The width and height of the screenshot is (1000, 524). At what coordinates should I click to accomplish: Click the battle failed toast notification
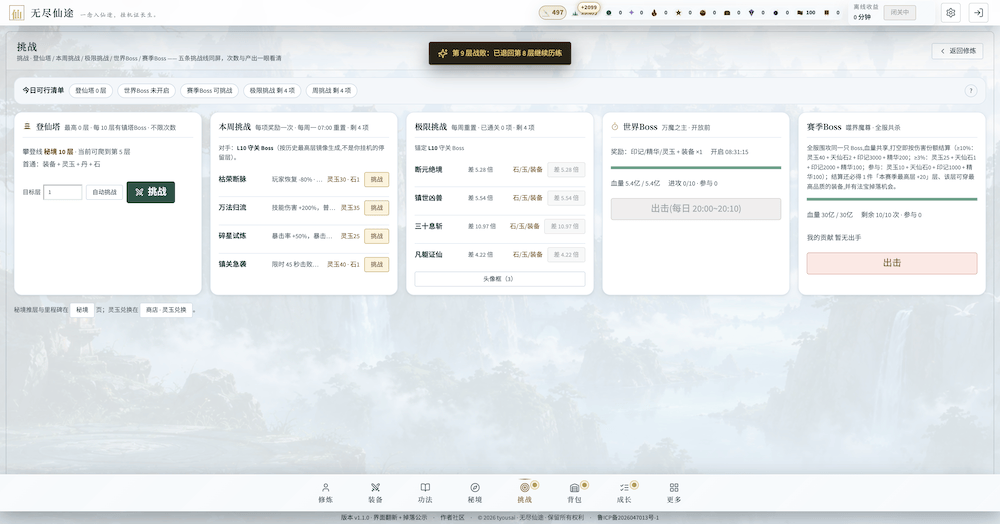tap(500, 53)
